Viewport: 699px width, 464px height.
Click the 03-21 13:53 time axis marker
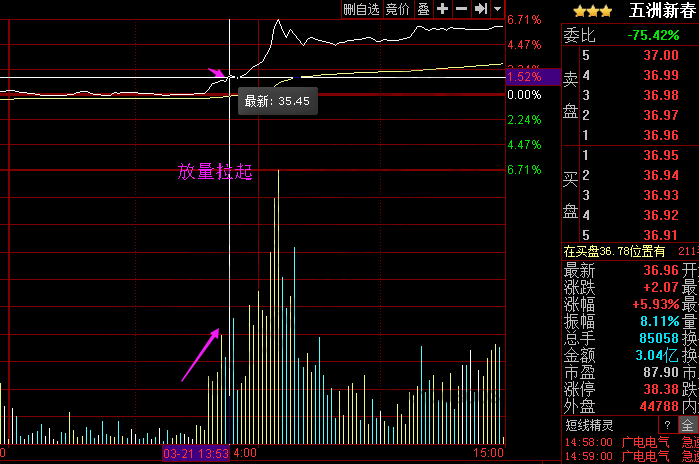click(197, 453)
